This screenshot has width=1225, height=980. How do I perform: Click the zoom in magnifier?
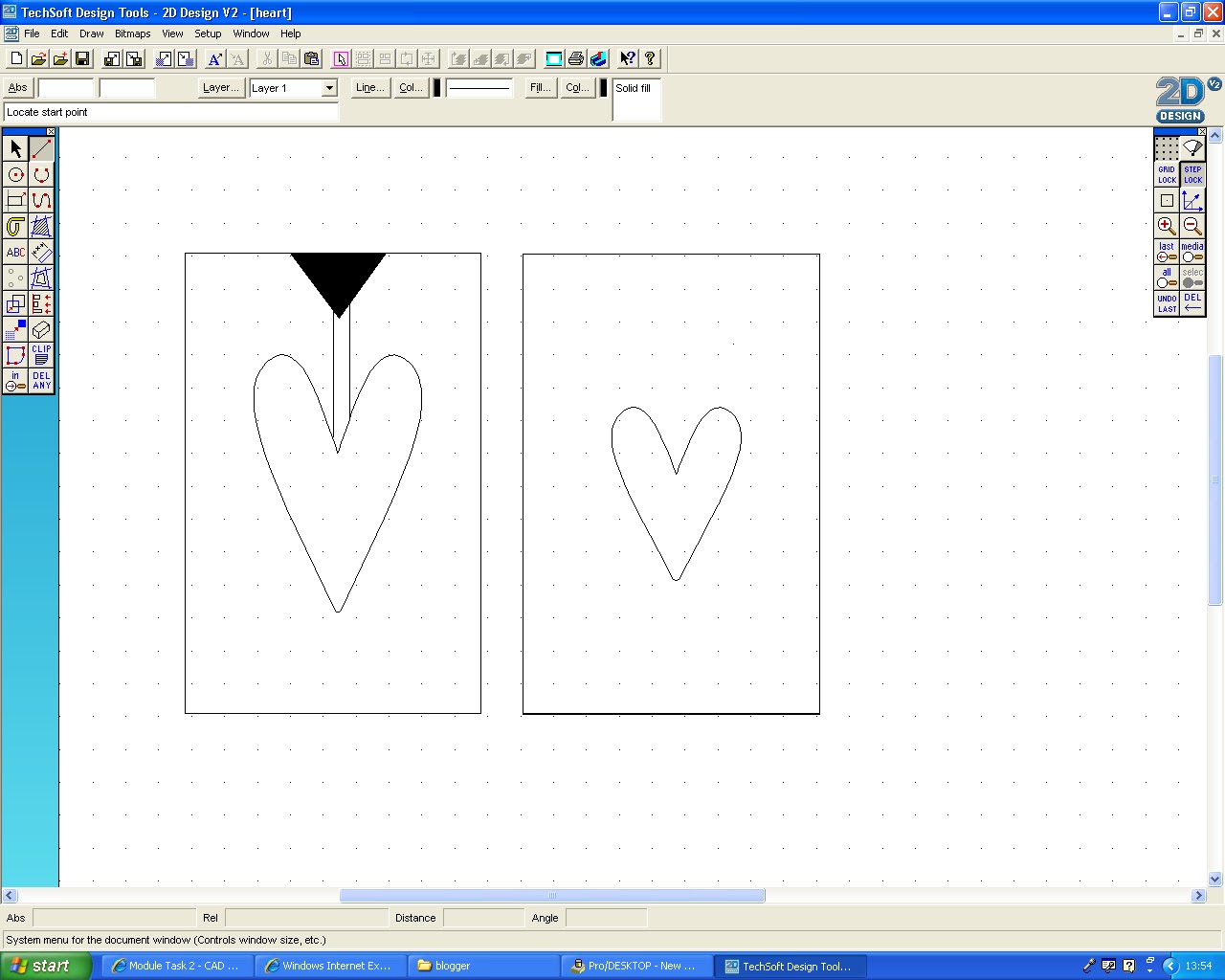point(1166,227)
